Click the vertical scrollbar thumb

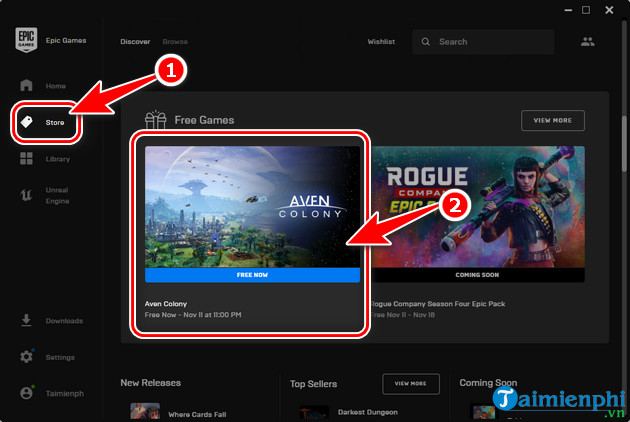[624, 145]
